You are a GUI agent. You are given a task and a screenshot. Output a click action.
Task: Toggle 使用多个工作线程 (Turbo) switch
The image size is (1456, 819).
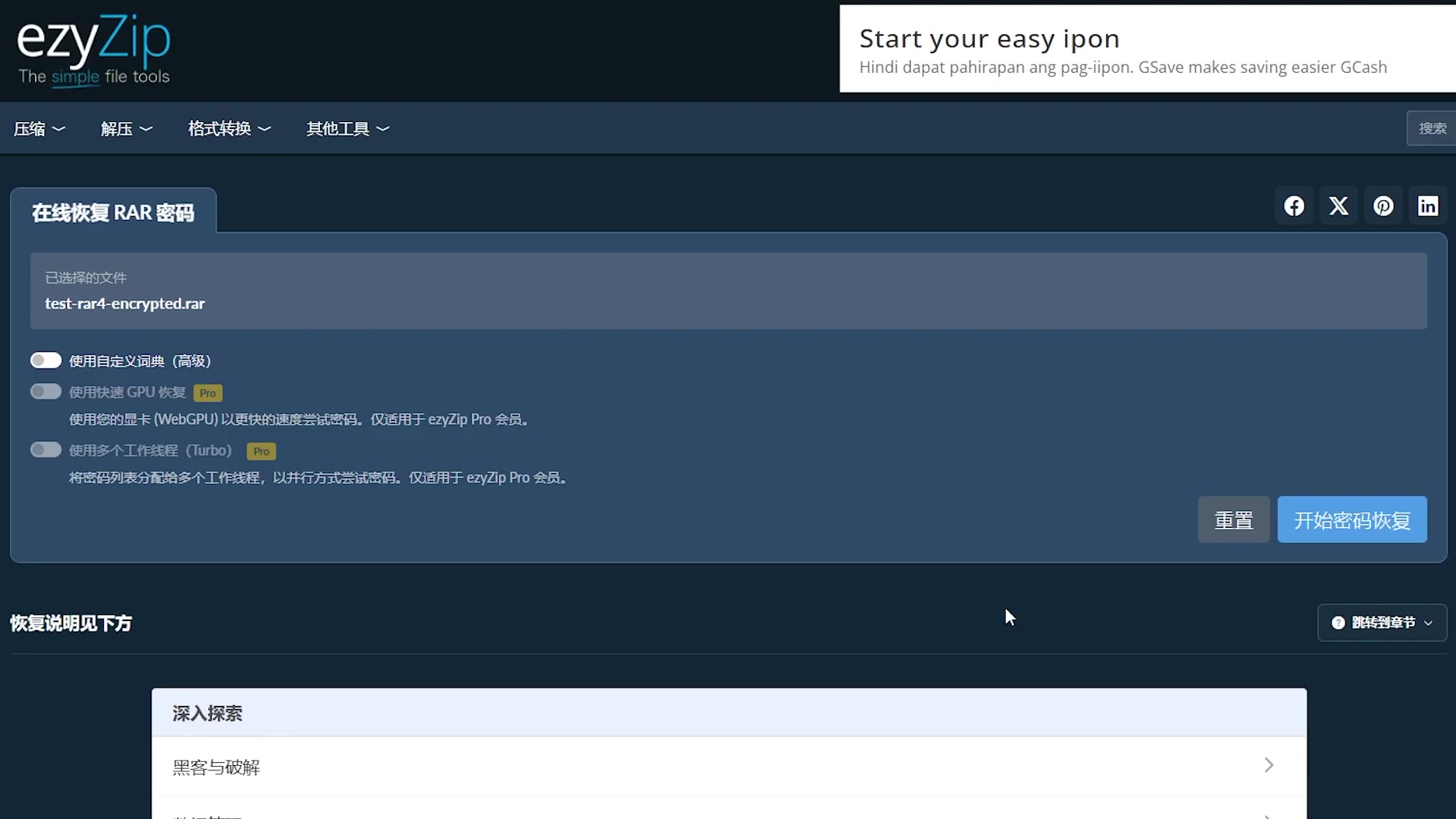[x=45, y=450]
